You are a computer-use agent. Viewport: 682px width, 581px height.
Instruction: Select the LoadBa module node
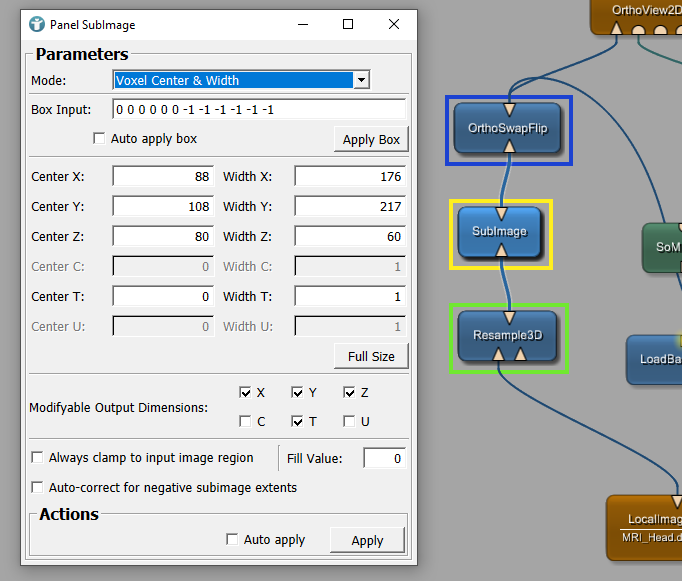click(655, 359)
